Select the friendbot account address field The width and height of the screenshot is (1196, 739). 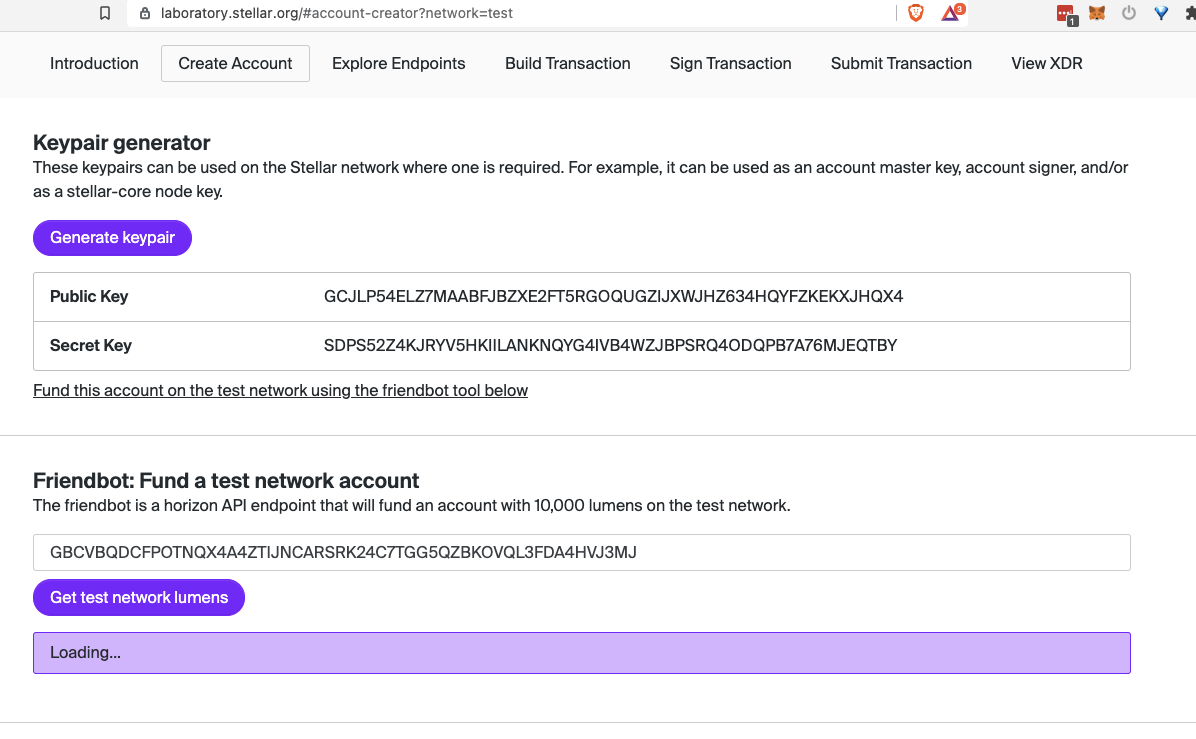pos(582,552)
